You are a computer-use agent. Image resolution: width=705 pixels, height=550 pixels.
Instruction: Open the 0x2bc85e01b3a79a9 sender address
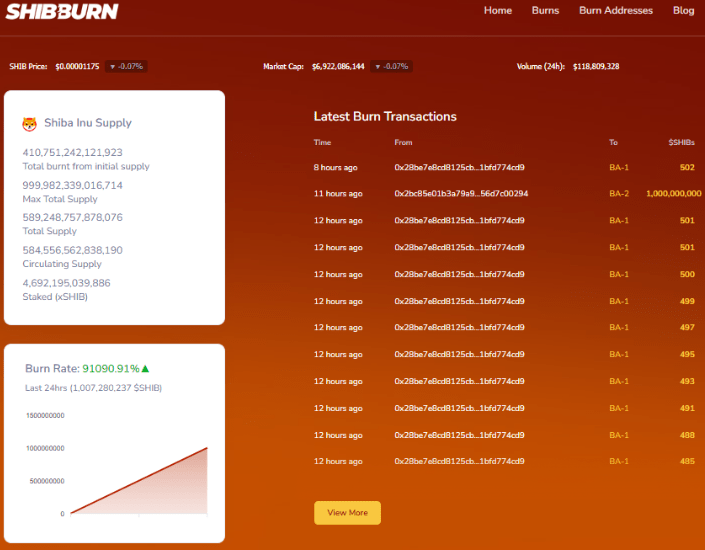461,194
